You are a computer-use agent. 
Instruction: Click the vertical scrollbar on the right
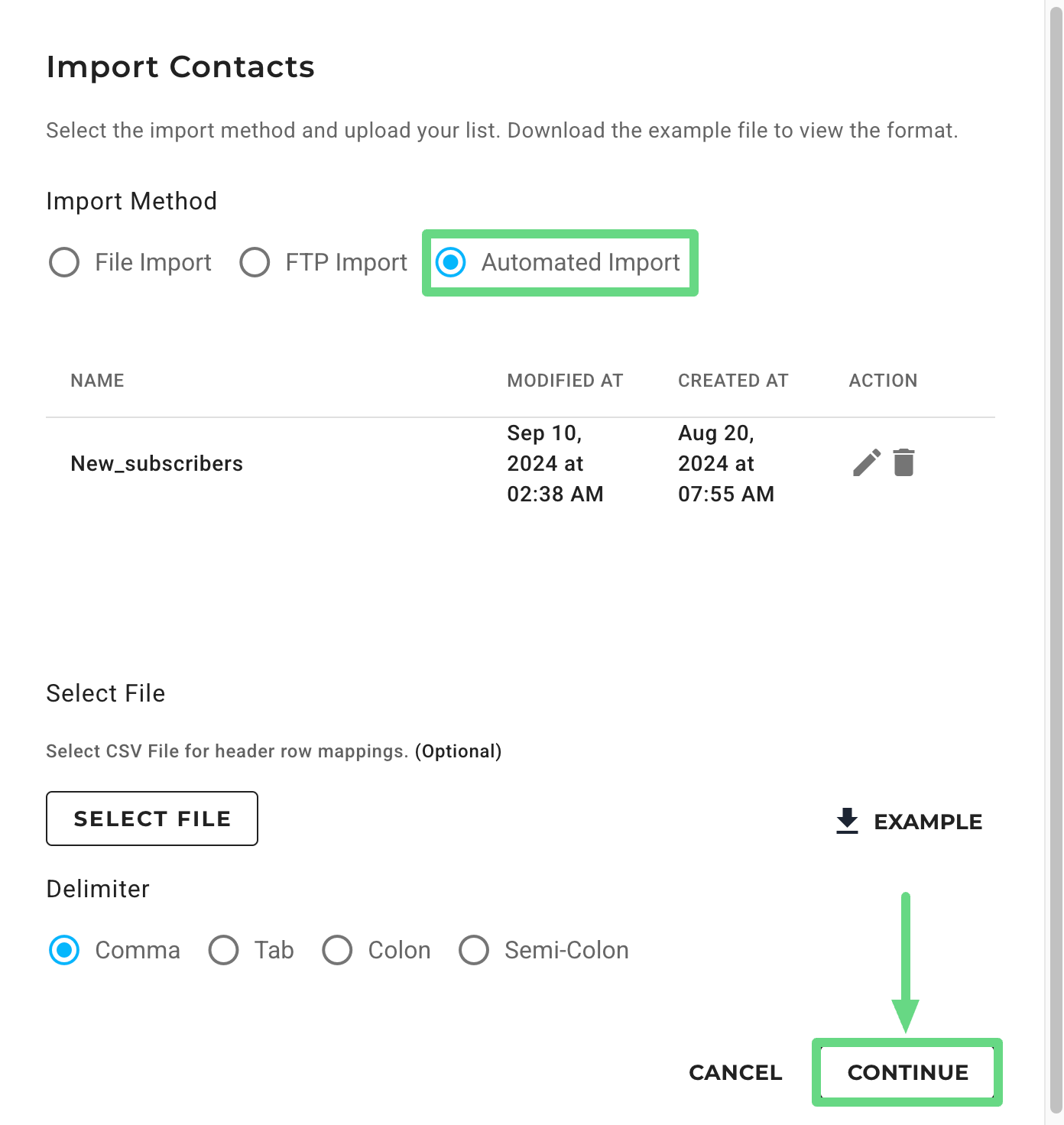[x=1056, y=535]
